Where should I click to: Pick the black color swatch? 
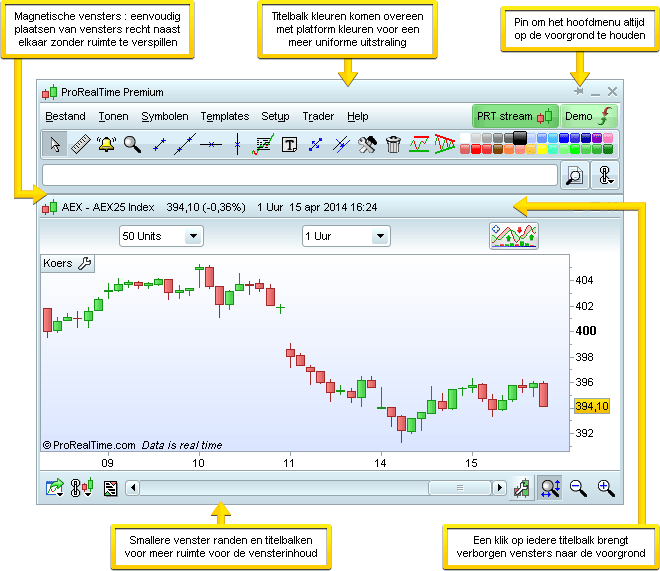(x=520, y=137)
